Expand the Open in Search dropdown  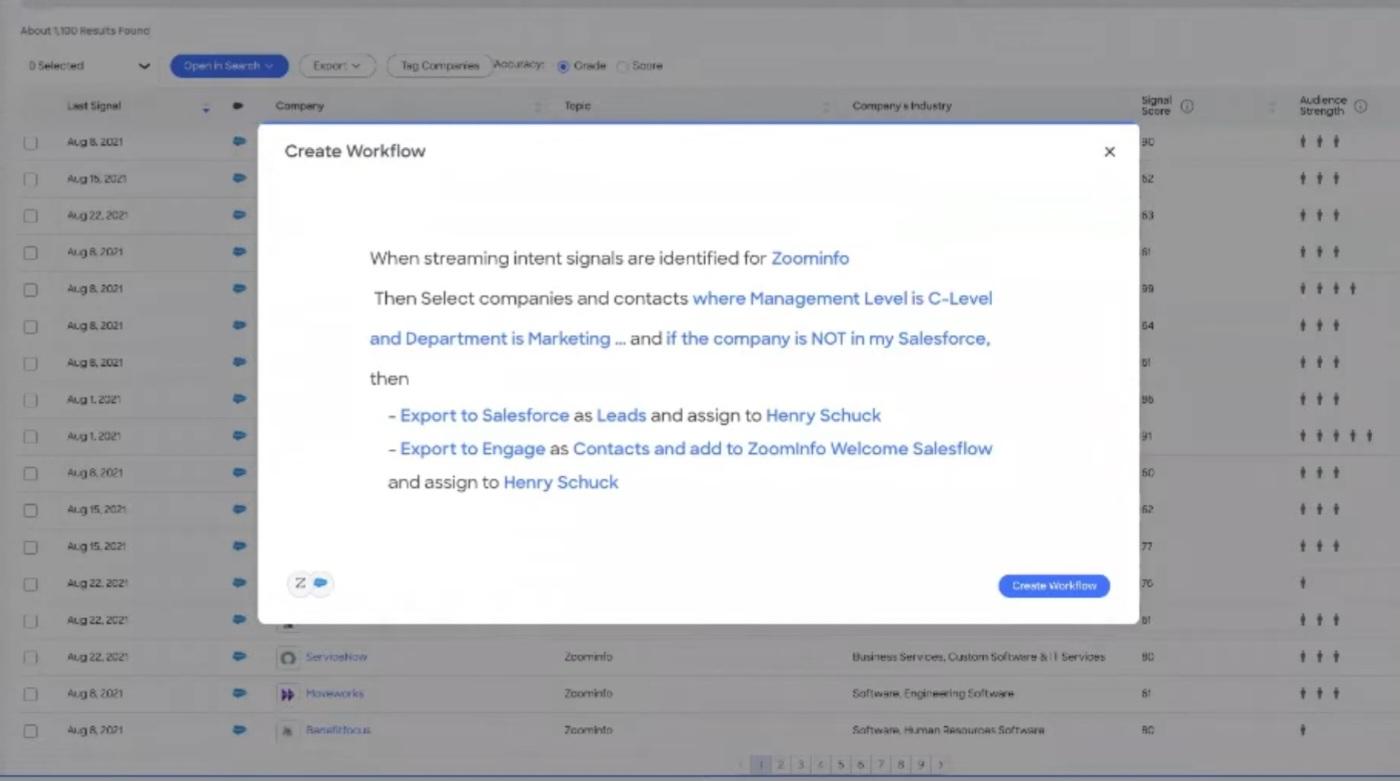click(x=229, y=66)
